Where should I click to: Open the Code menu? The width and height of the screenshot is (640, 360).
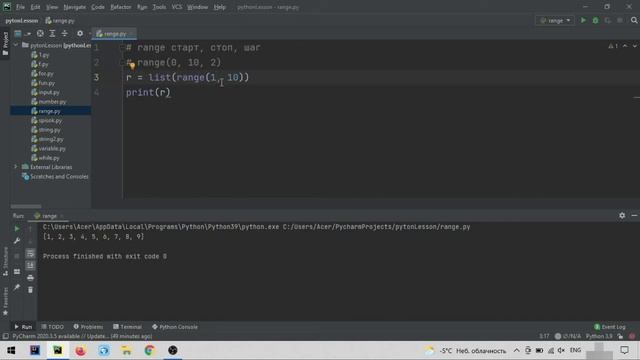98,7
